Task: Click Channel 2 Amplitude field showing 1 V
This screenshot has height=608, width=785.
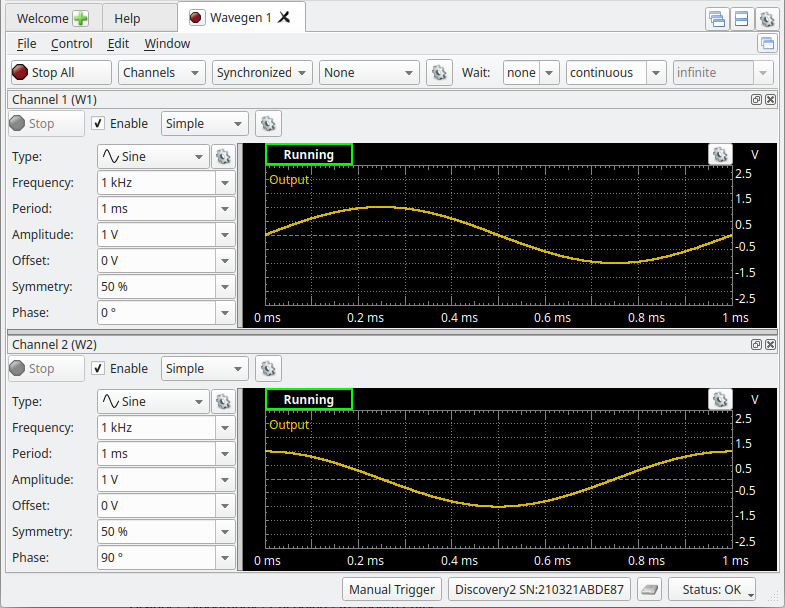Action: (x=157, y=480)
